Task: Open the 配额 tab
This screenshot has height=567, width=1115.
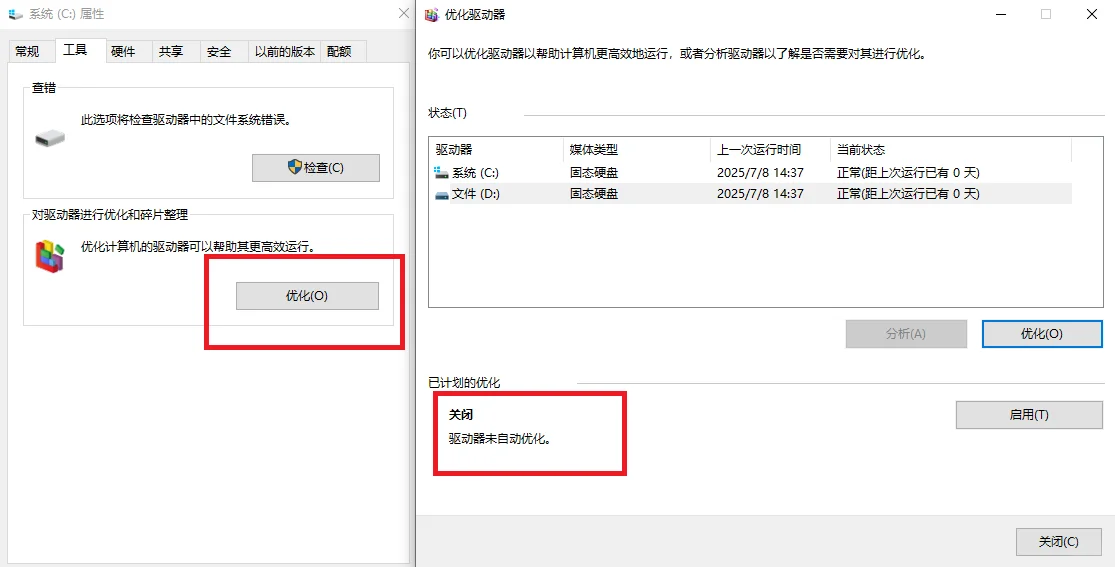Action: 341,51
